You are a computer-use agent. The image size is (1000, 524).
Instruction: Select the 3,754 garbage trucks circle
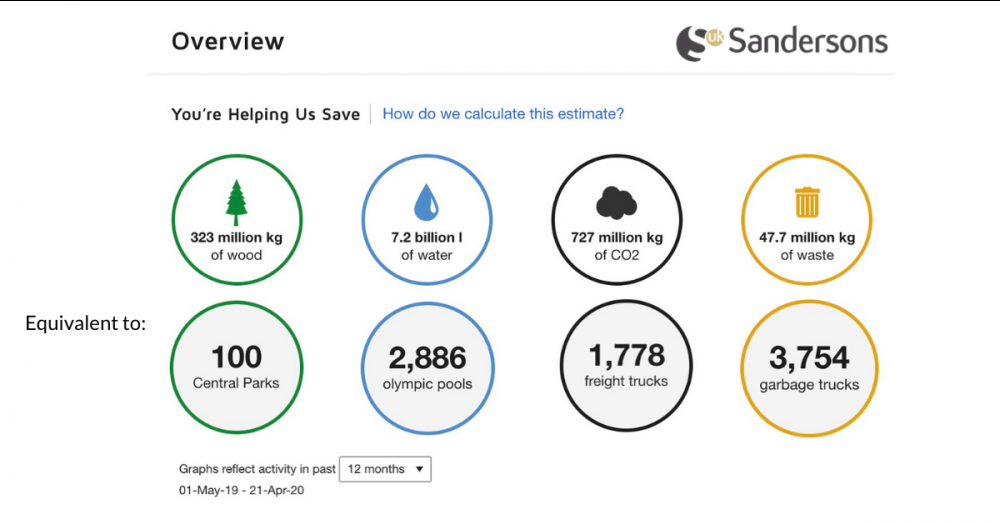tap(809, 368)
